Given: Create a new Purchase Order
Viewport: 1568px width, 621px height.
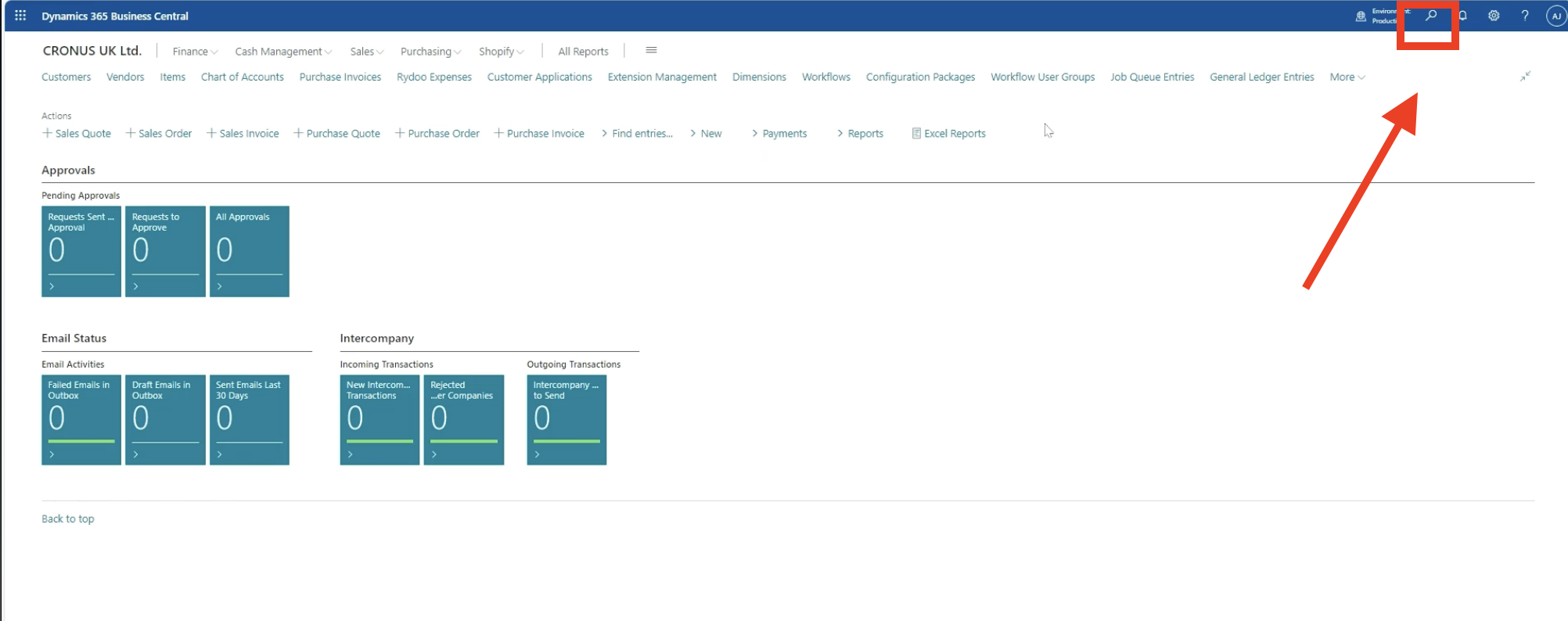Looking at the screenshot, I should pyautogui.click(x=437, y=134).
